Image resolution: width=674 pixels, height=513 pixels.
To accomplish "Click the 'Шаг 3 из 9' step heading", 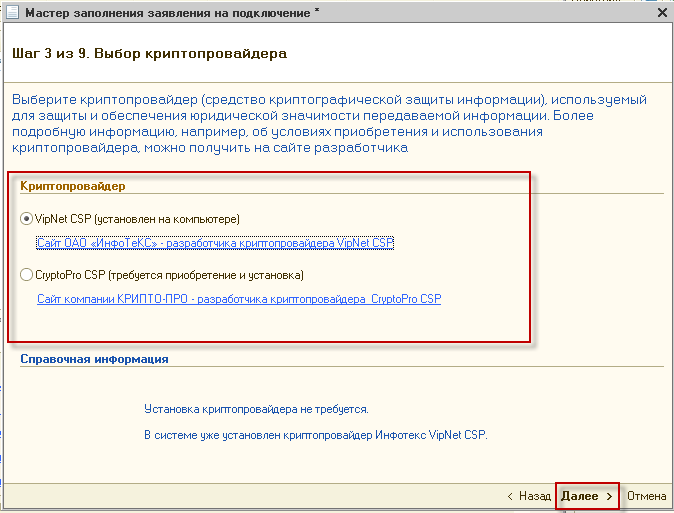I will click(148, 51).
